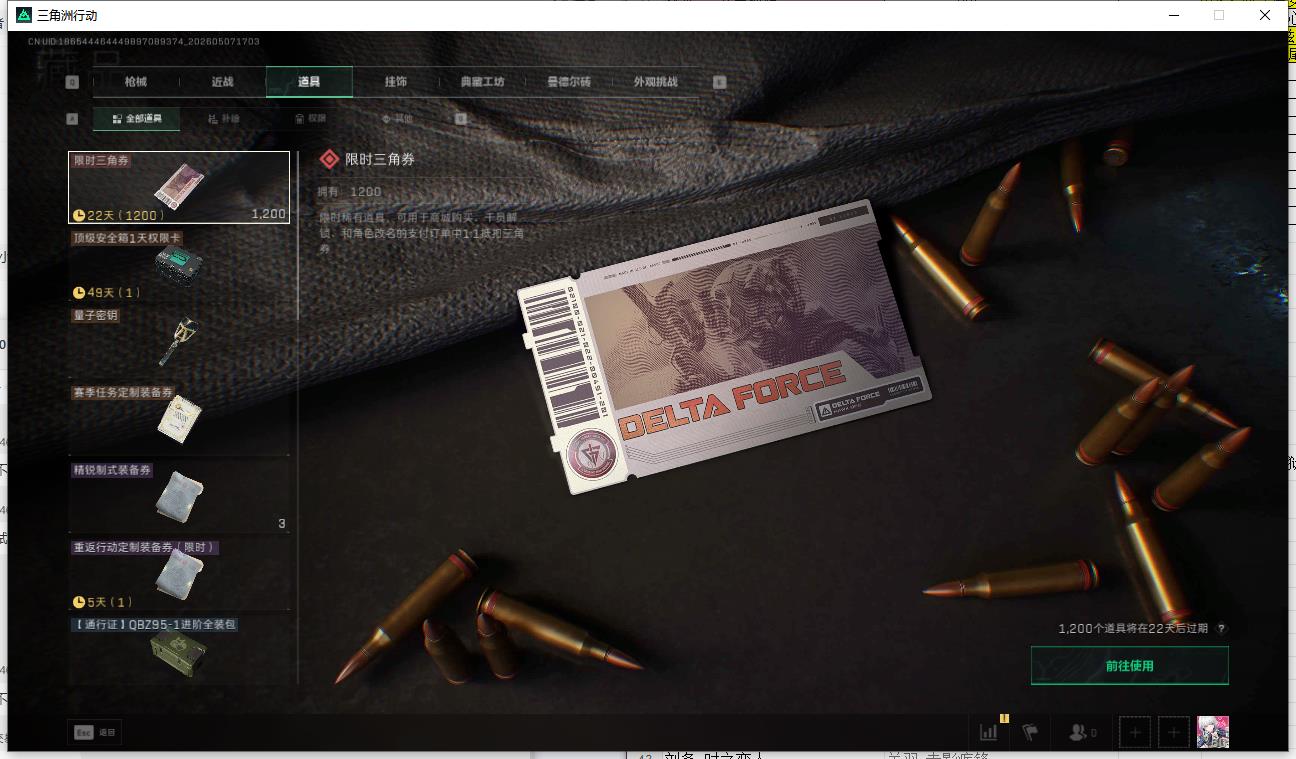
Task: Open the 挂饰 (charms) tab
Action: [x=396, y=82]
